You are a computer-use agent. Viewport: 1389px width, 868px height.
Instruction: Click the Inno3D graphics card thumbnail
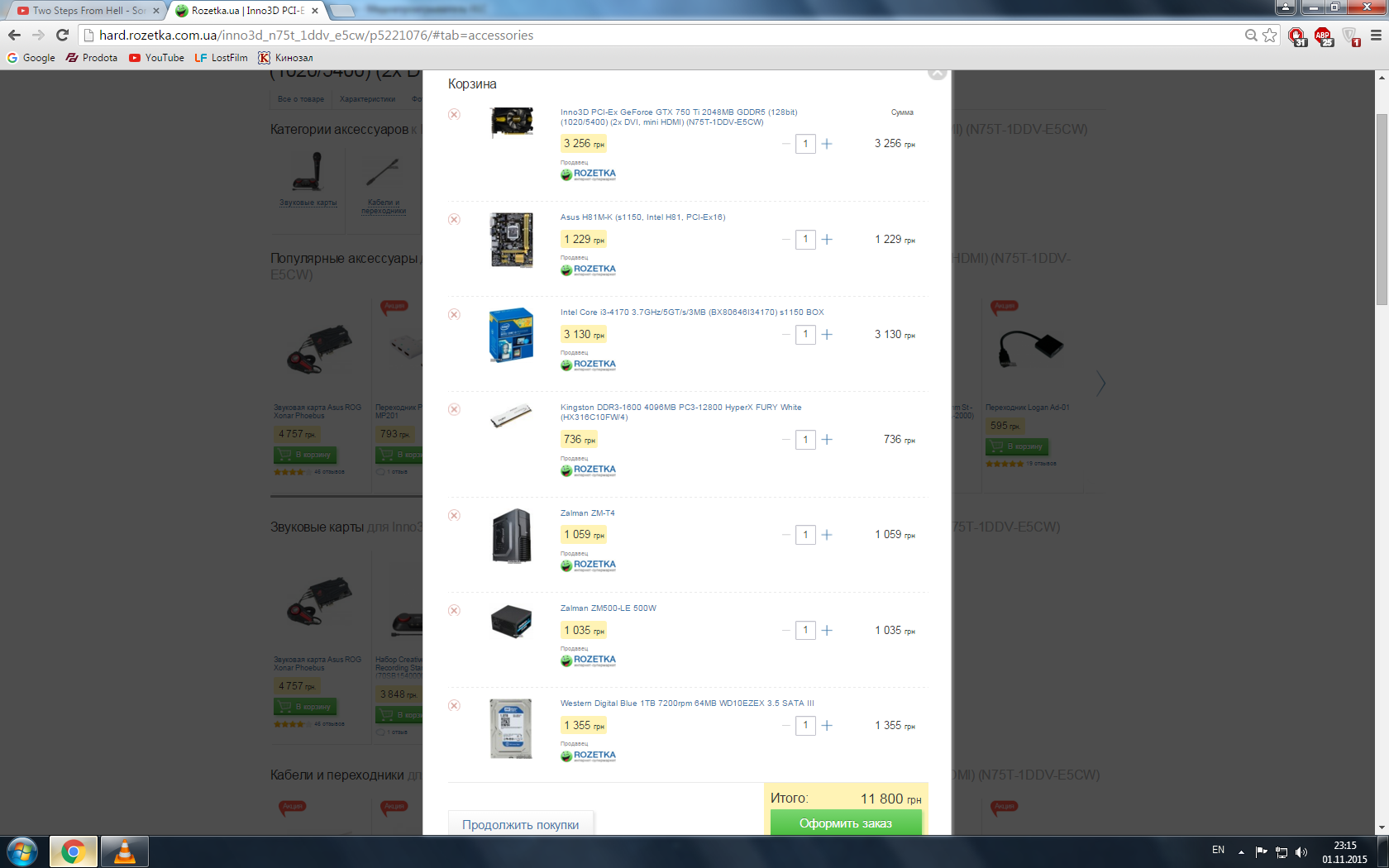click(x=512, y=122)
